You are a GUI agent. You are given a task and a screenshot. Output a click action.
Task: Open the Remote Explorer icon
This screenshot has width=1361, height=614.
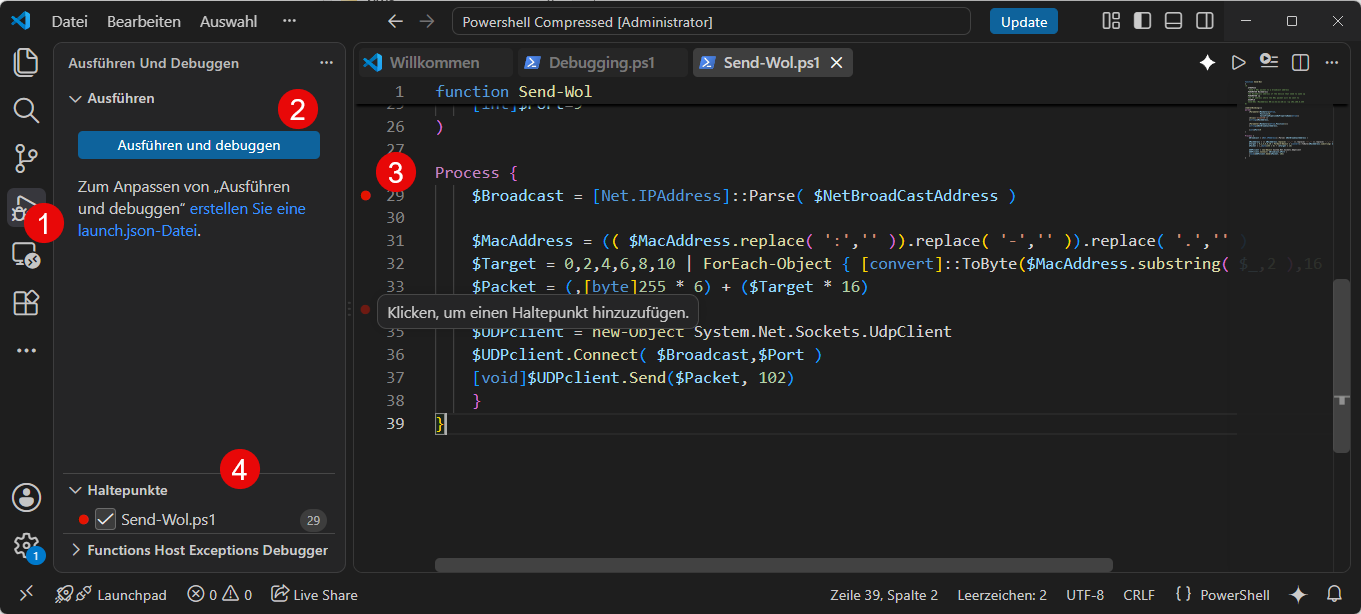point(26,255)
